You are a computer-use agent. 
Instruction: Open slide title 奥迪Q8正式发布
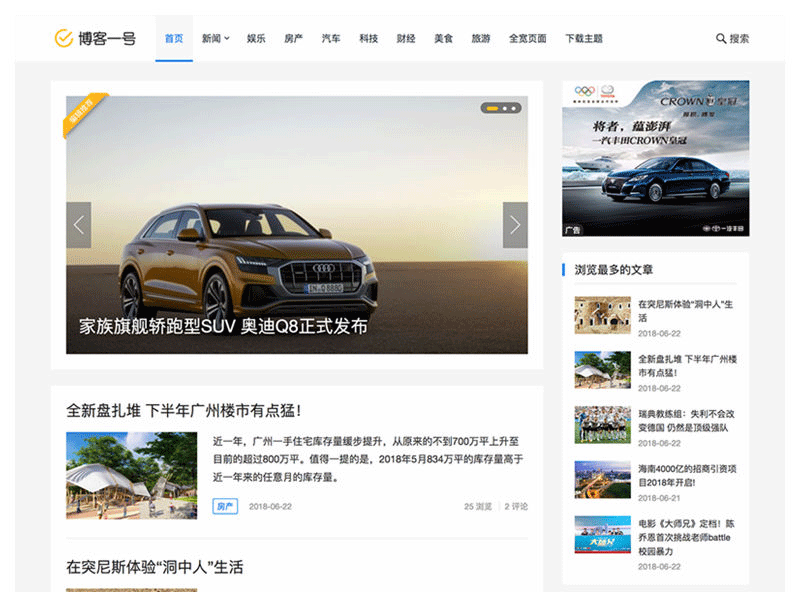click(223, 326)
